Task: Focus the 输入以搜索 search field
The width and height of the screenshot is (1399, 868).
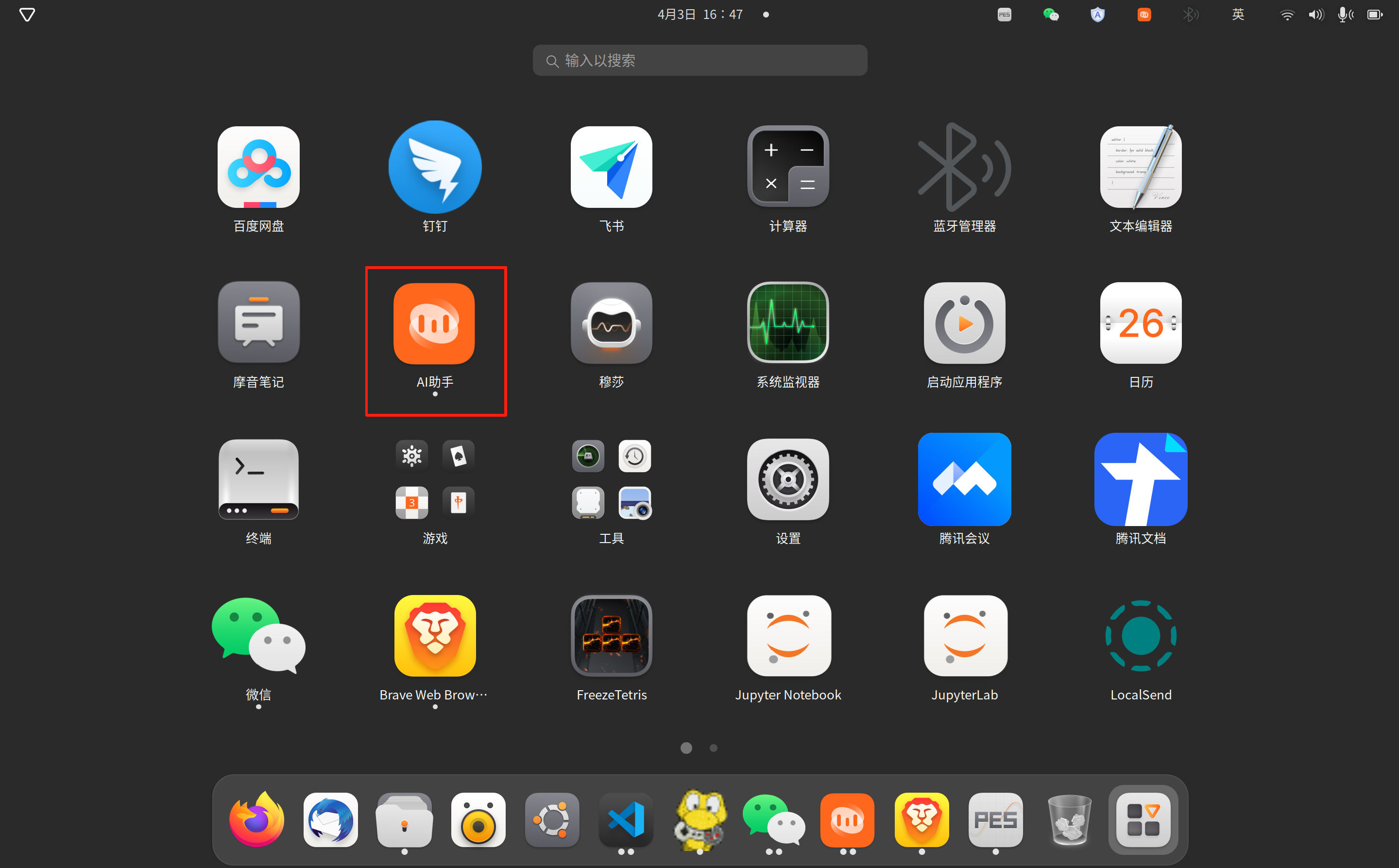Action: coord(699,60)
